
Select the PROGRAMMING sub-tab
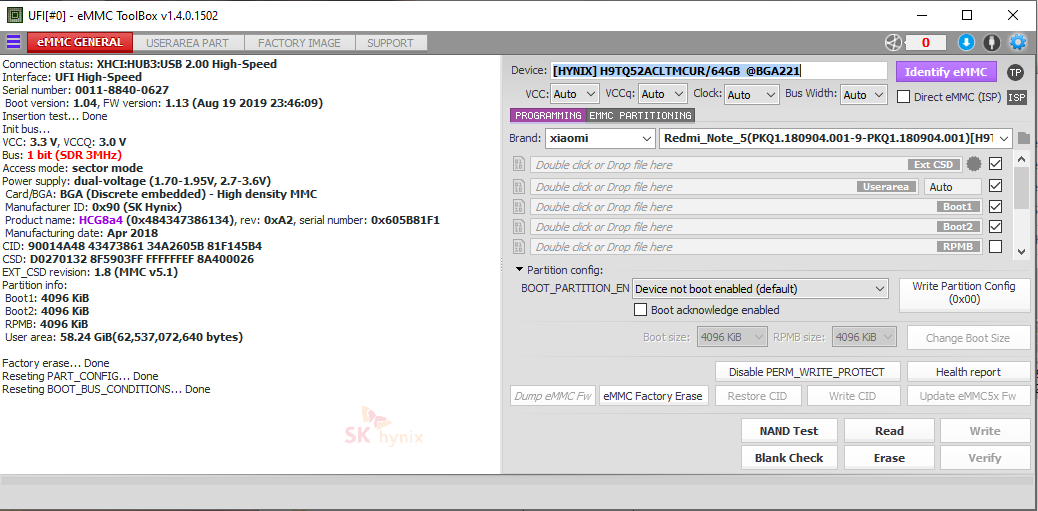(548, 116)
